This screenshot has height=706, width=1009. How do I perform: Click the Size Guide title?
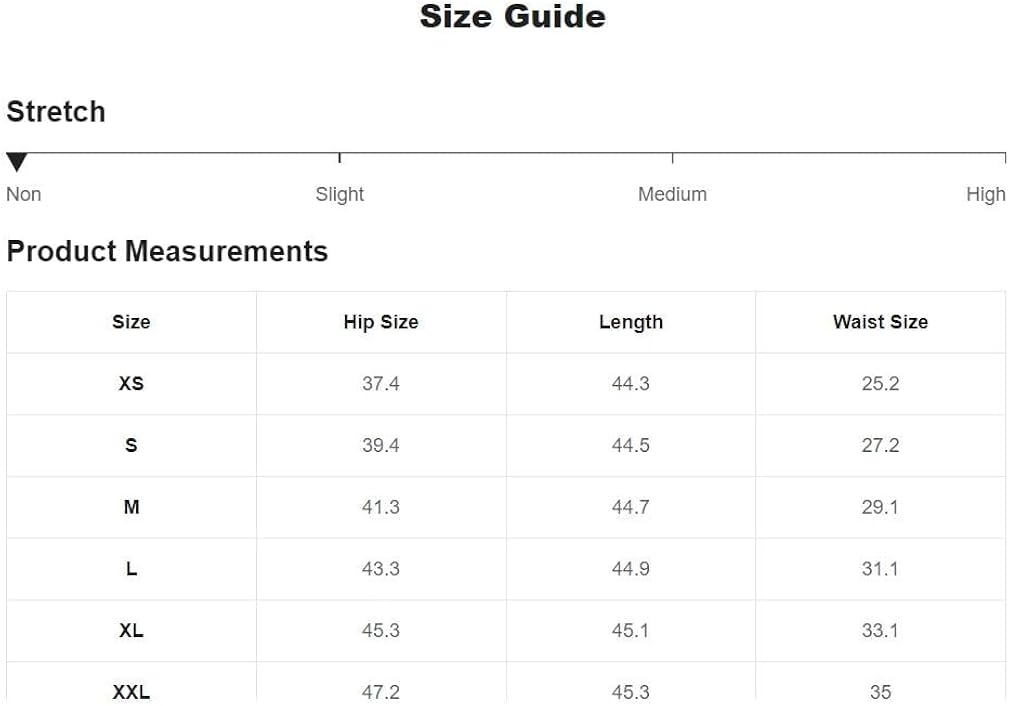point(512,17)
